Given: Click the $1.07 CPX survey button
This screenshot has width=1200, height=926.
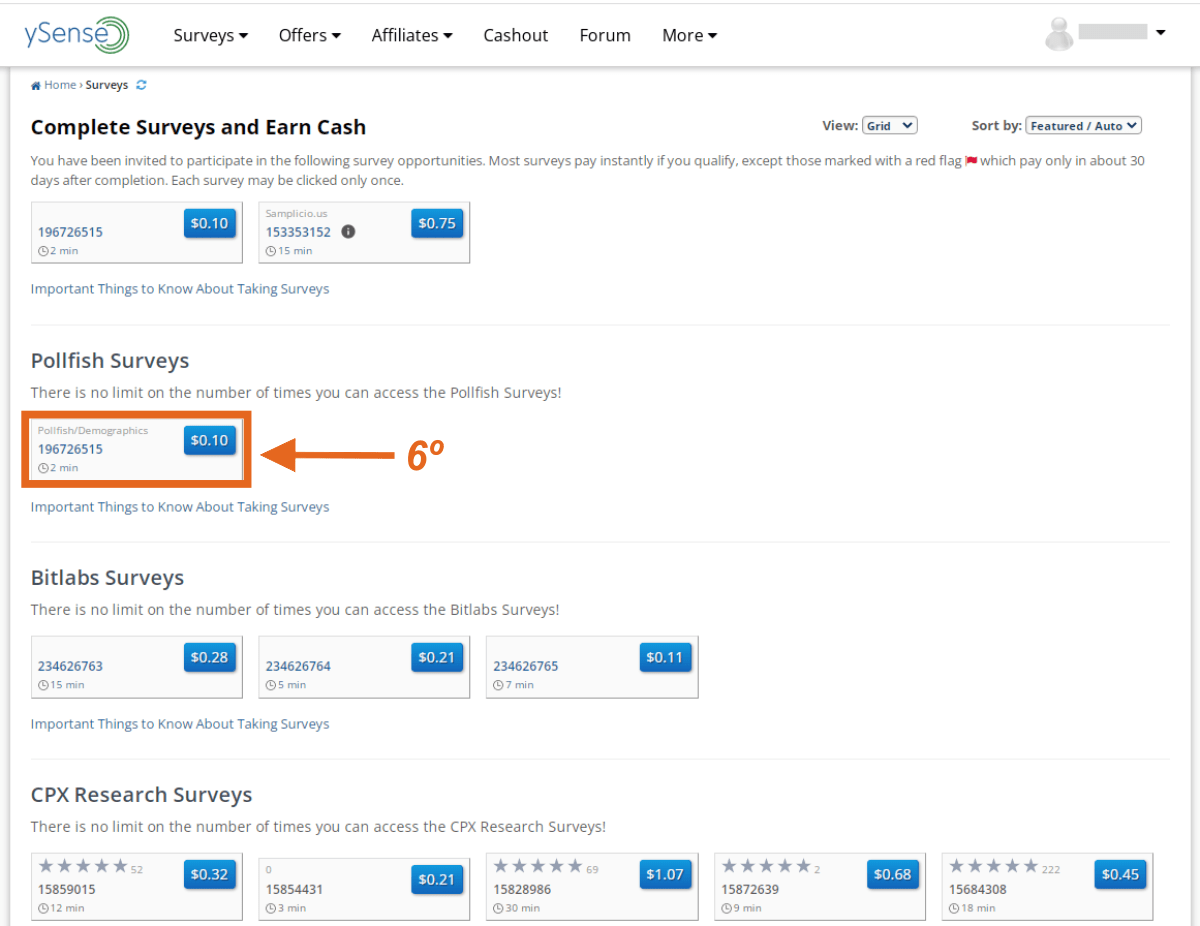Looking at the screenshot, I should tap(665, 874).
